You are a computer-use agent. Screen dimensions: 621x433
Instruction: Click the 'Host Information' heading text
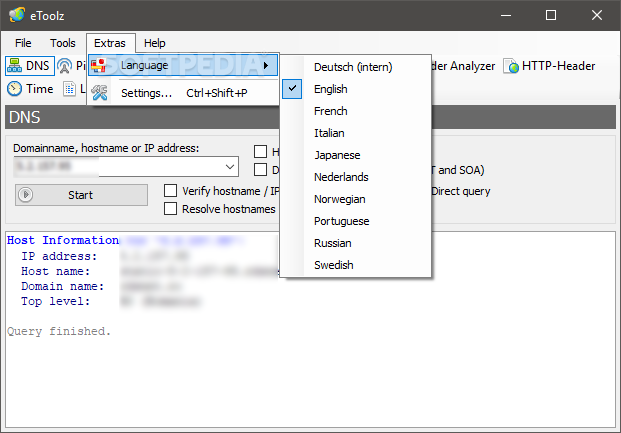pos(63,240)
